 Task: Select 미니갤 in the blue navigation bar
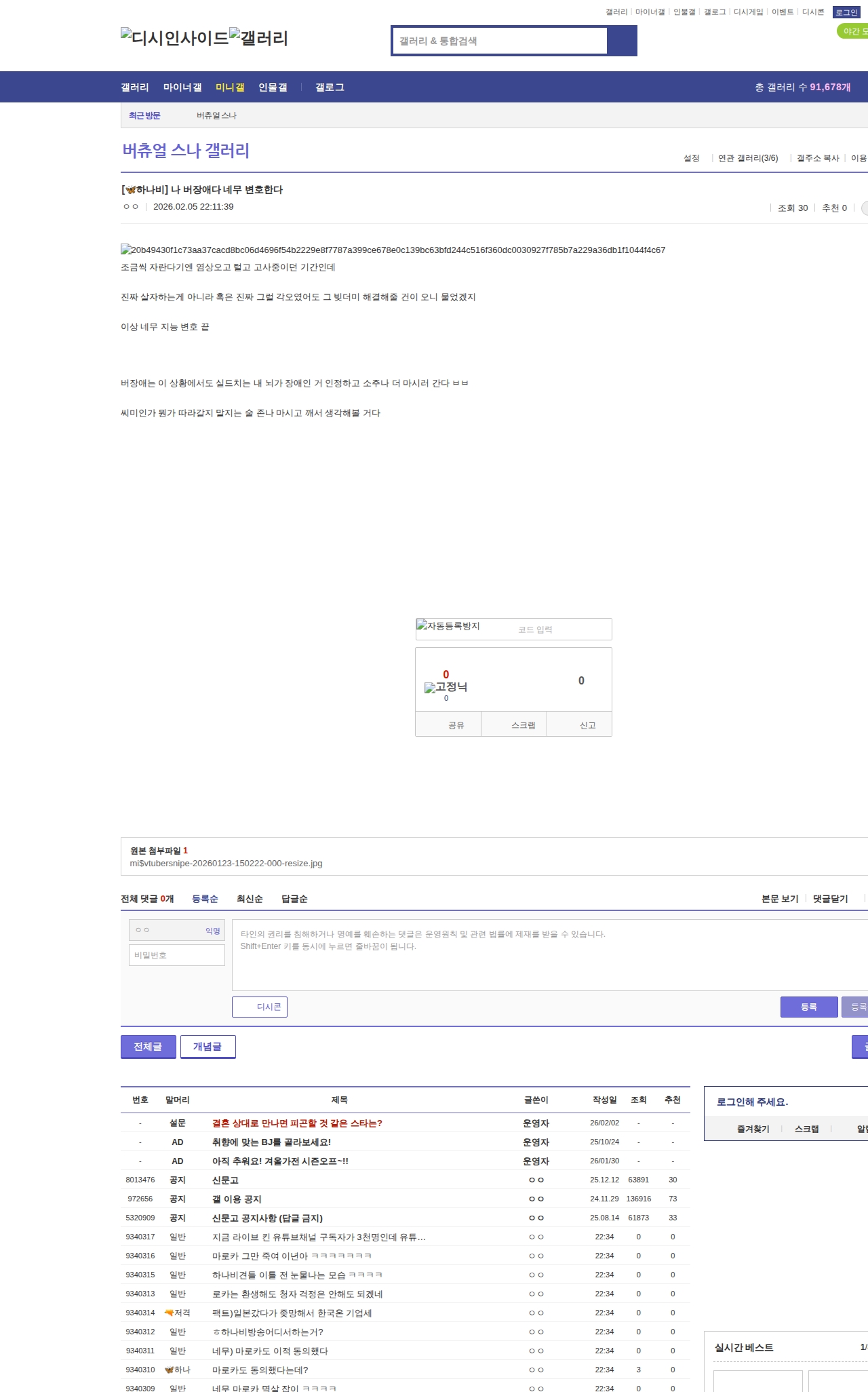pos(230,88)
